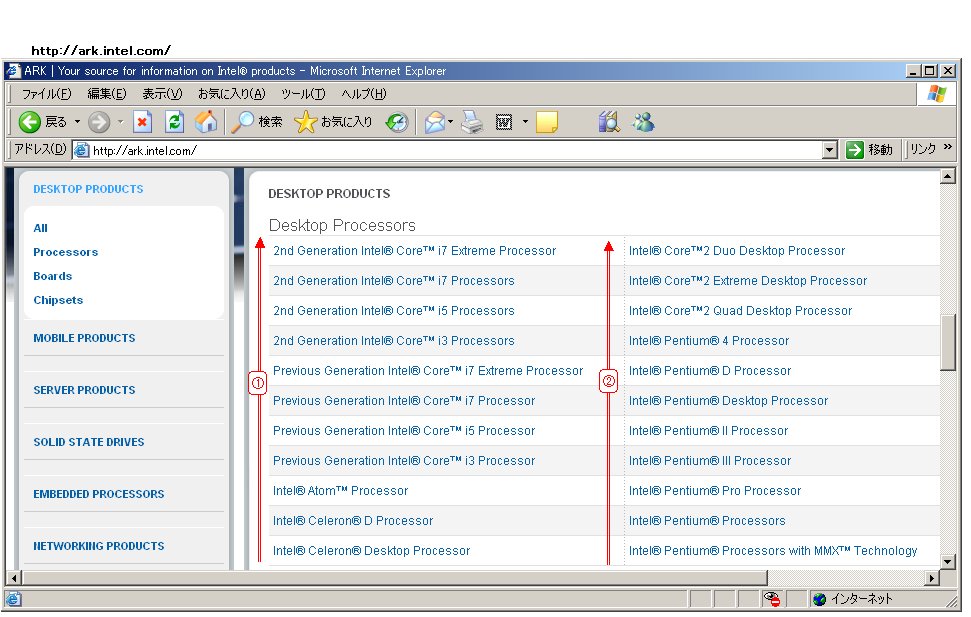The height and width of the screenshot is (617, 971).
Task: Open 2nd Generation Intel Core i7 Processors link
Action: [393, 281]
